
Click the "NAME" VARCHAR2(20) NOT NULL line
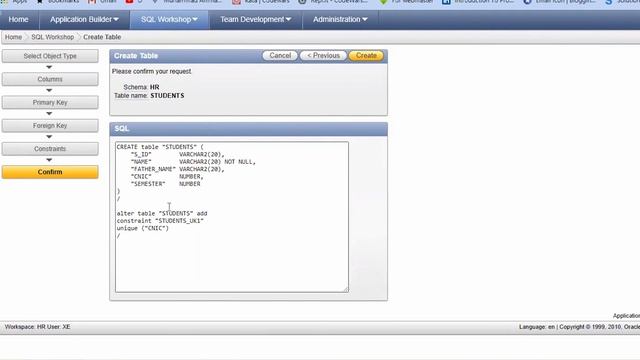coord(193,162)
